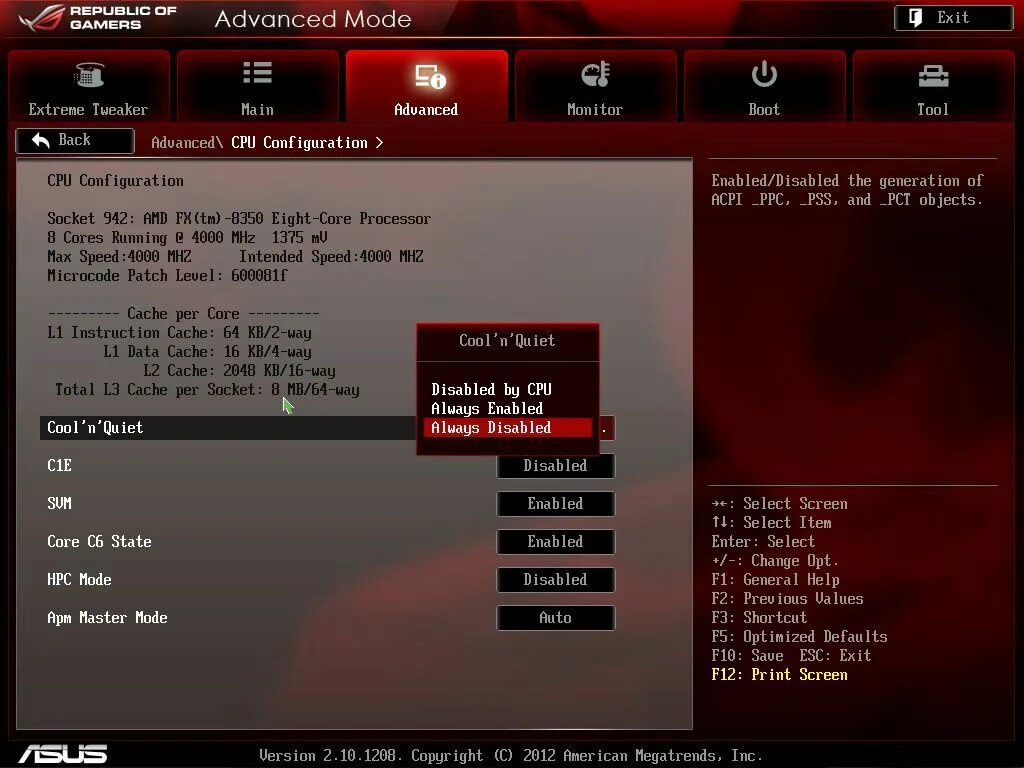The height and width of the screenshot is (768, 1024).
Task: Click the SVM setting label
Action: 59,504
